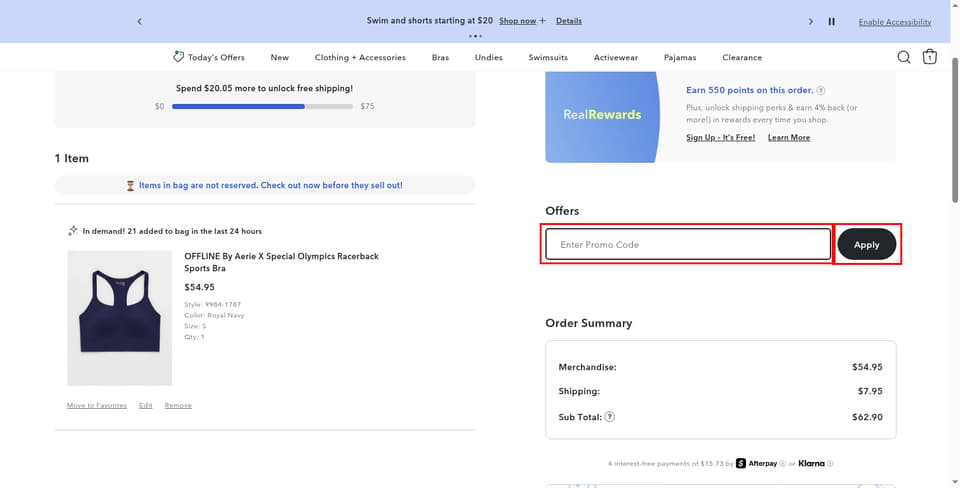Open the shopping bag icon
Image resolution: width=960 pixels, height=488 pixels.
click(x=929, y=56)
